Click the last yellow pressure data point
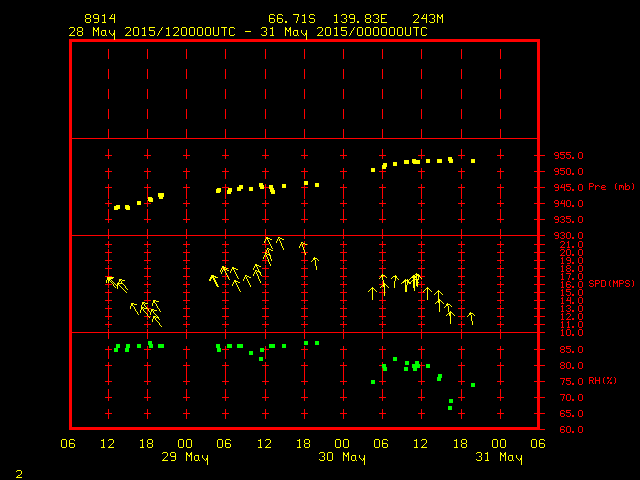 [x=473, y=161]
